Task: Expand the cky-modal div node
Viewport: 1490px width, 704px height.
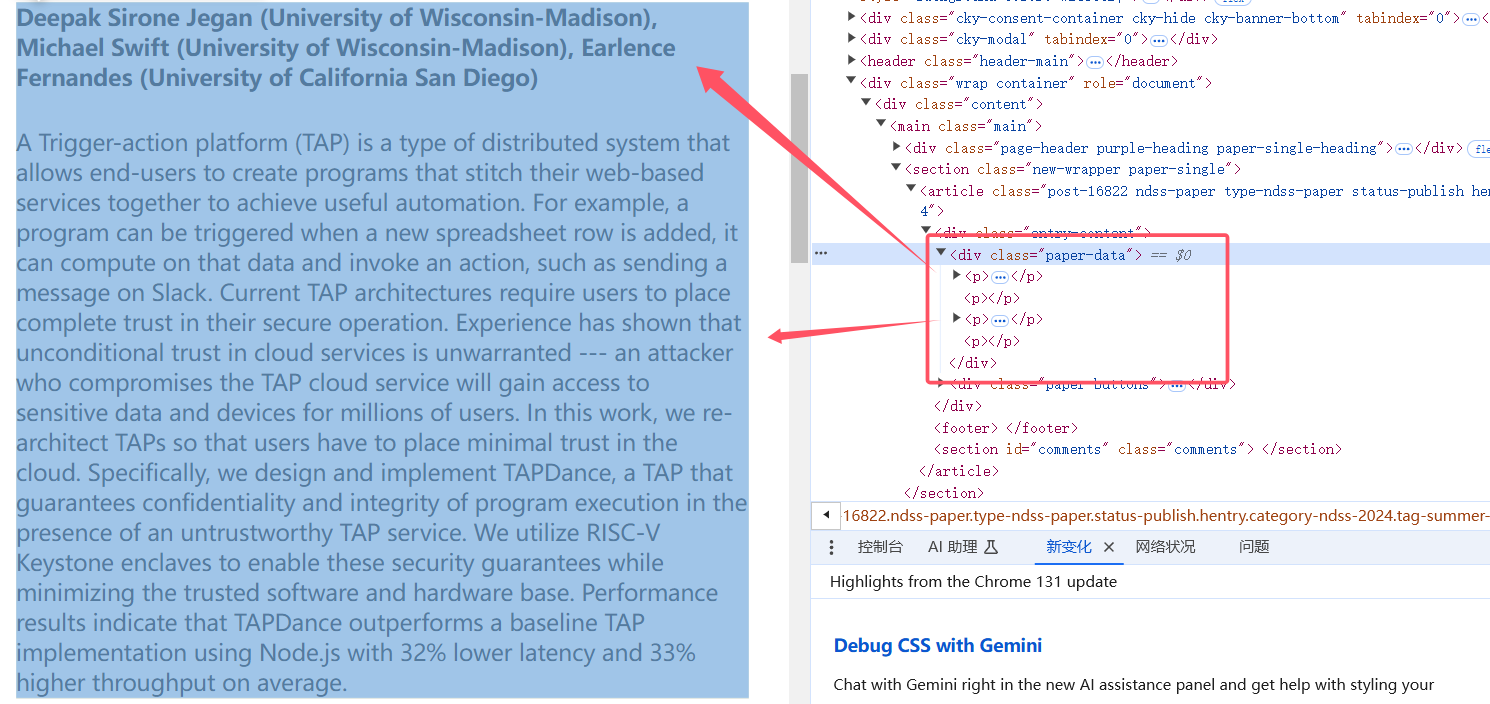Action: 852,39
